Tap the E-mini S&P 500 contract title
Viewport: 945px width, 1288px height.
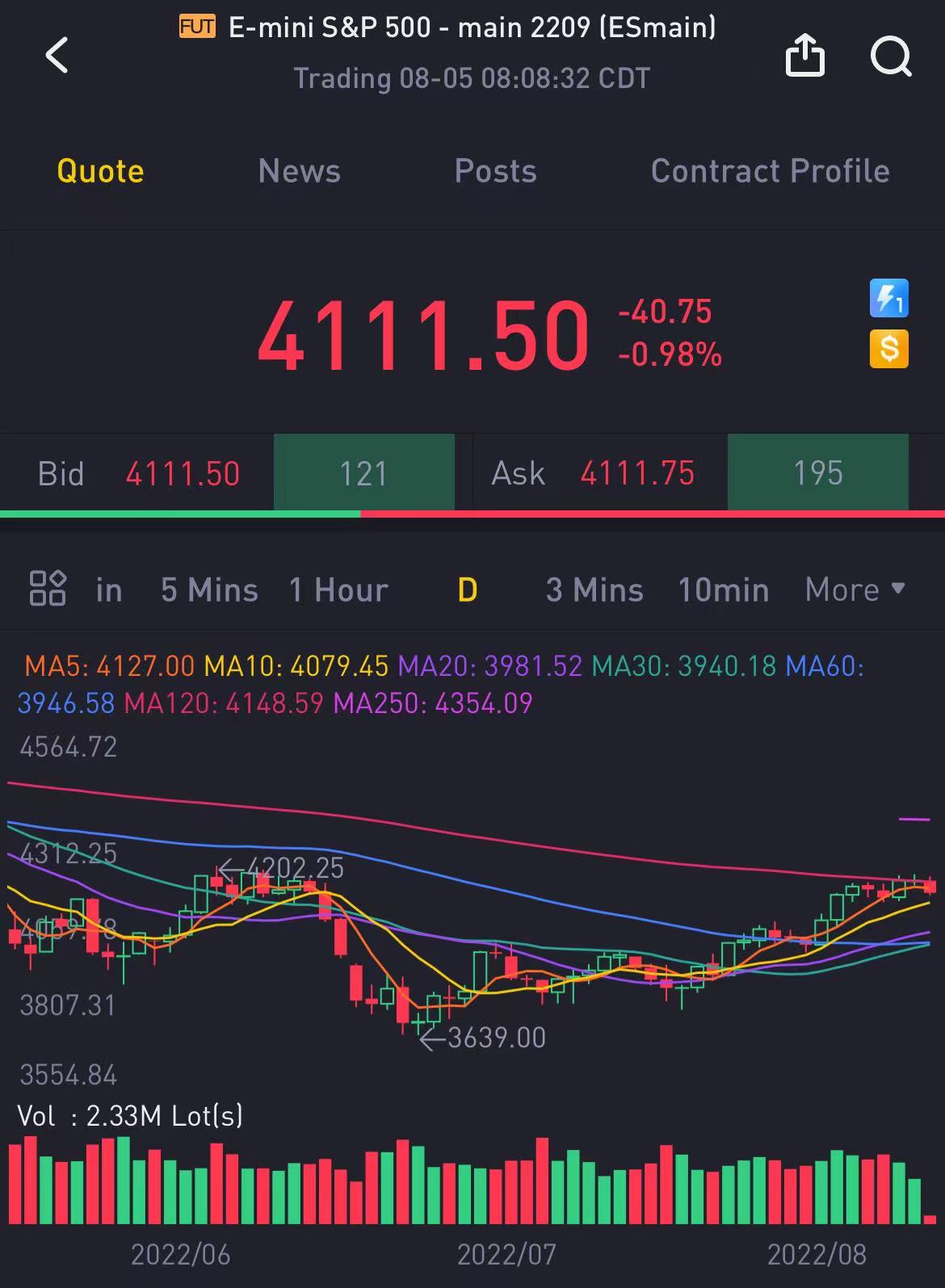click(472, 27)
